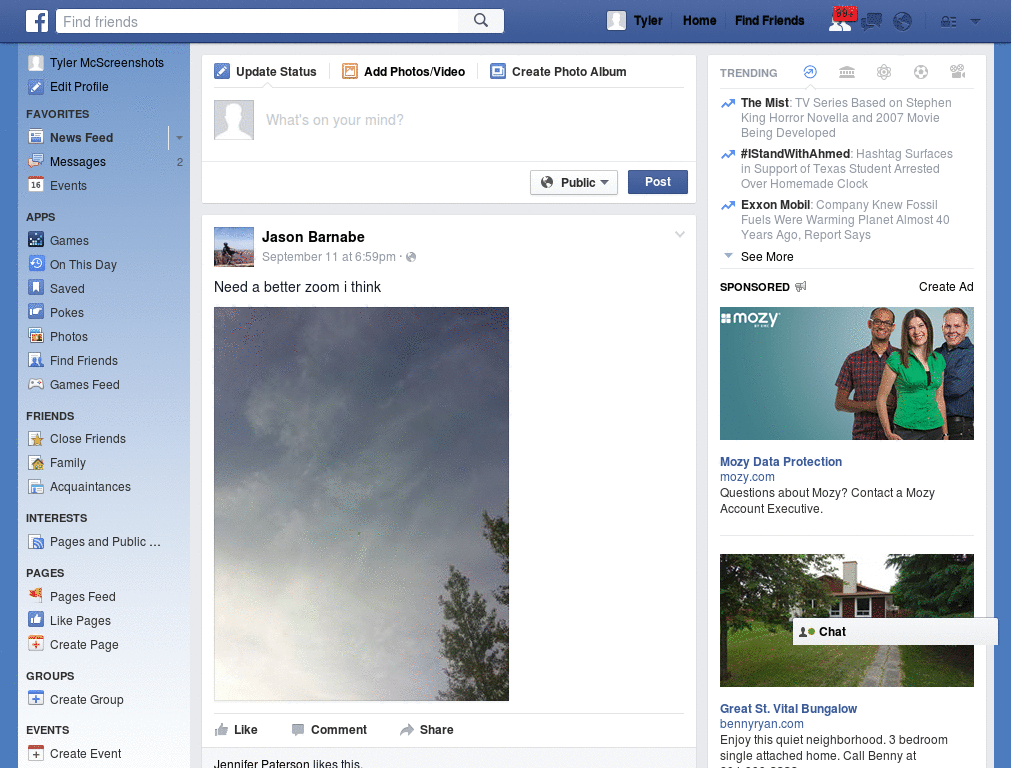
Task: Open News Feed from the sidebar
Action: coord(80,137)
